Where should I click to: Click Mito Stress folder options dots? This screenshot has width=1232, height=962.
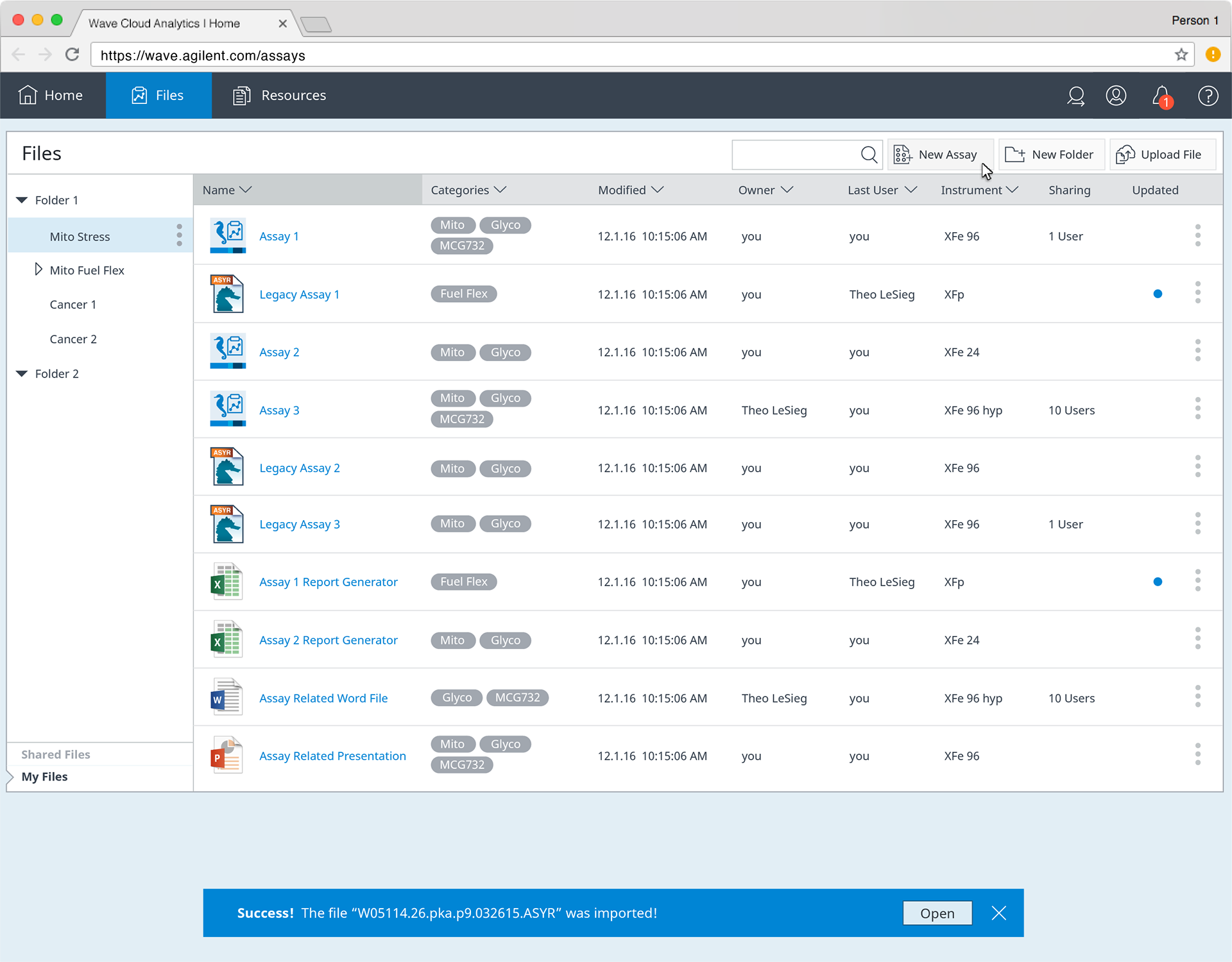(179, 235)
